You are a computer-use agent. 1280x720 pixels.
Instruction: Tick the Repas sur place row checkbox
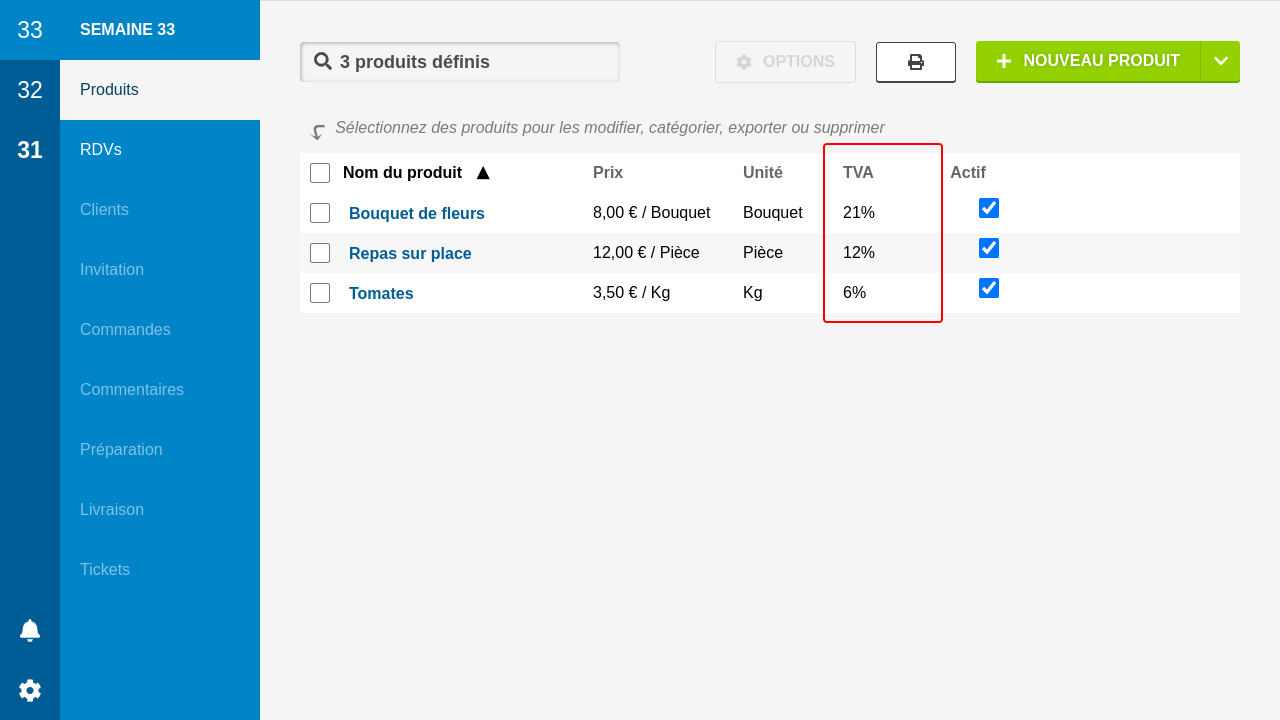pos(320,253)
